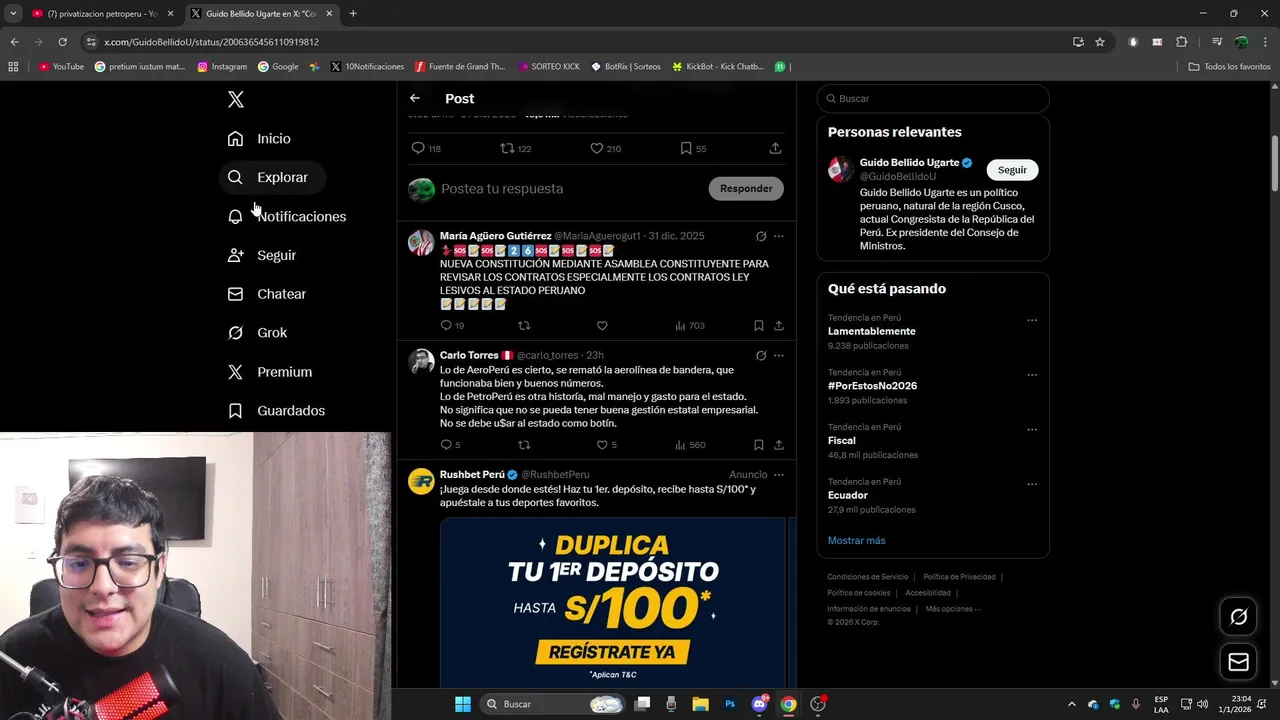This screenshot has height=720, width=1280.
Task: Open the Seguir sidebar item
Action: [x=262, y=255]
